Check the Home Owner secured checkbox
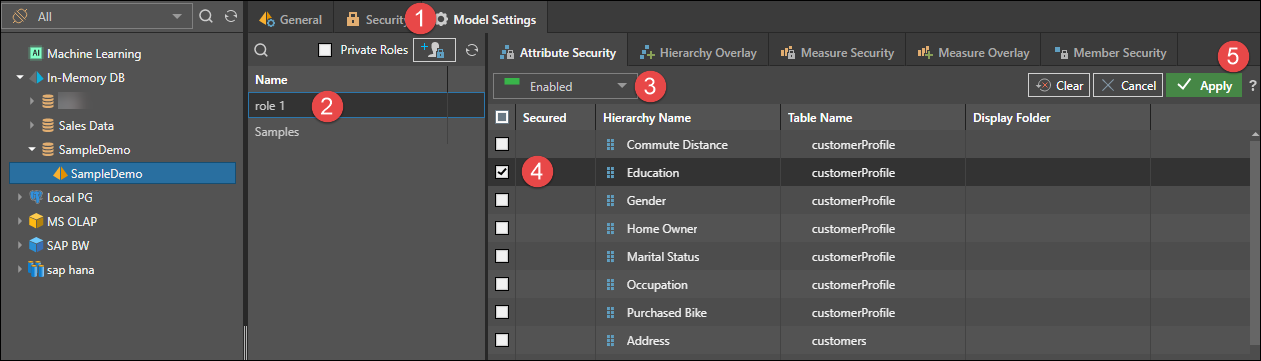 coord(502,229)
